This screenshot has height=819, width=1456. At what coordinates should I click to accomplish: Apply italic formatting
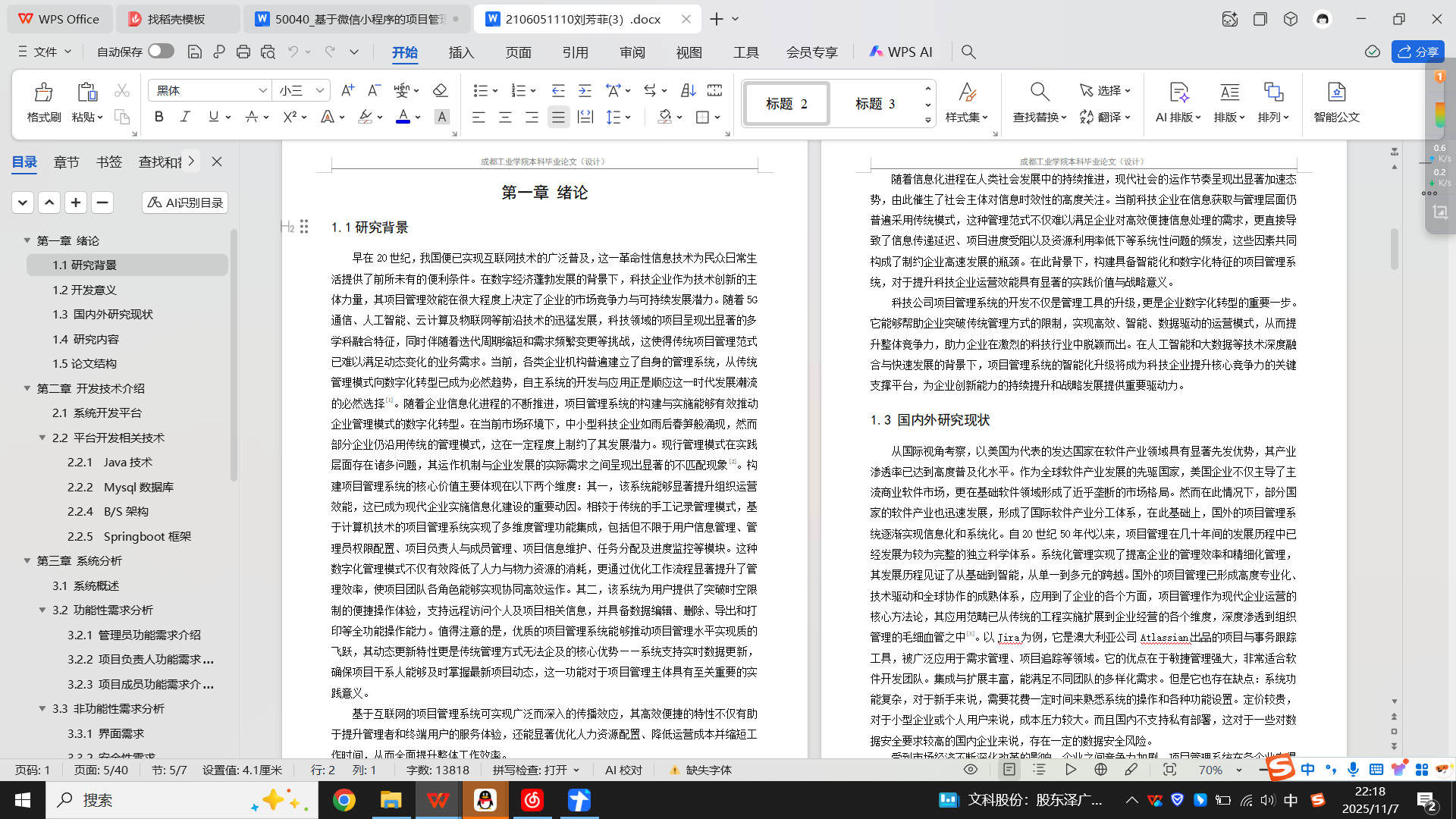pyautogui.click(x=185, y=117)
